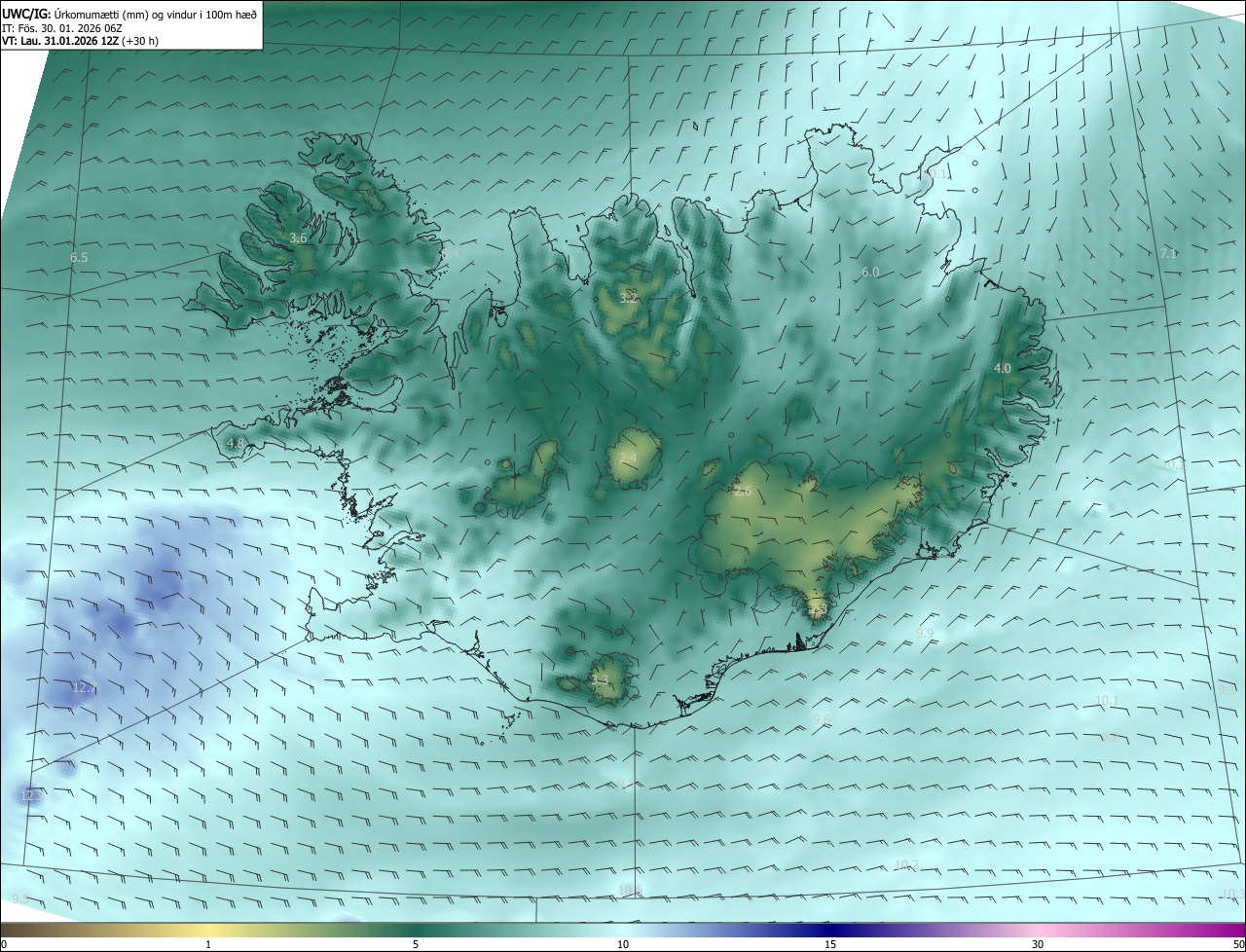Image resolution: width=1246 pixels, height=952 pixels.
Task: Click the 9.6 value south of the coast
Action: pyautogui.click(x=822, y=719)
